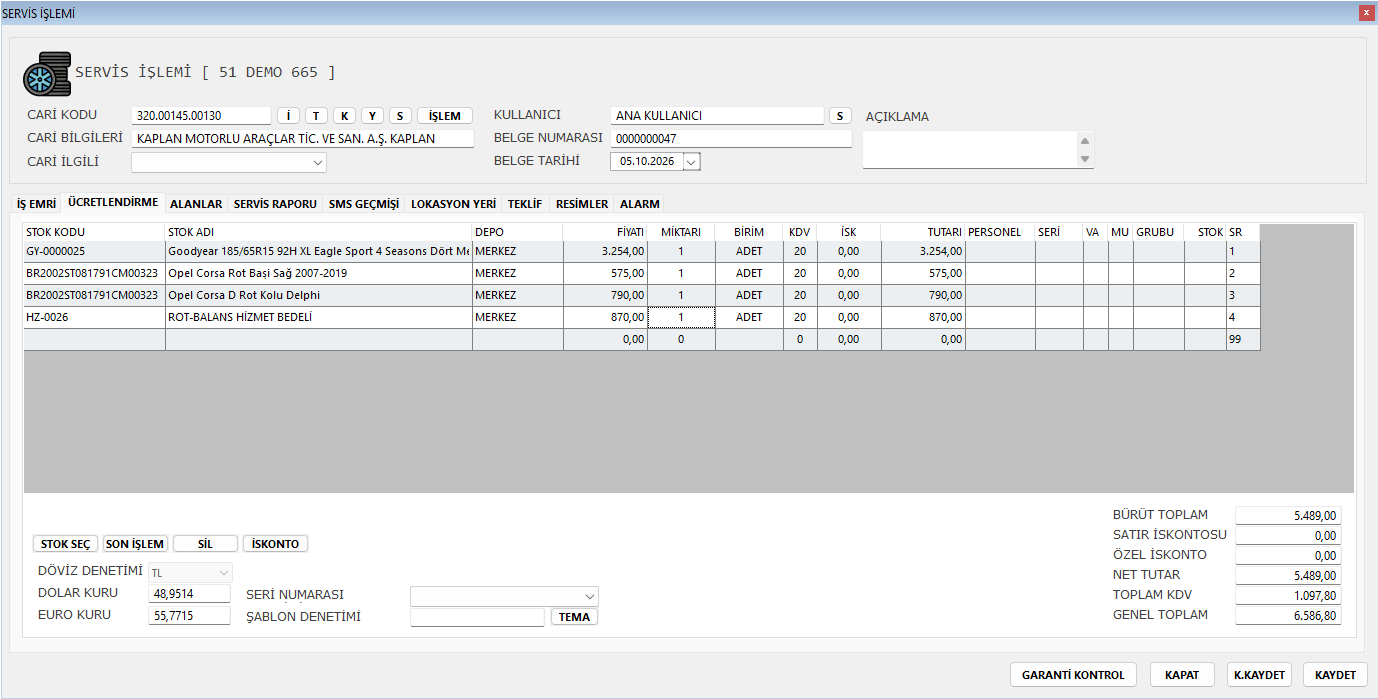
Task: Save with the KAYDET button
Action: click(x=1335, y=675)
